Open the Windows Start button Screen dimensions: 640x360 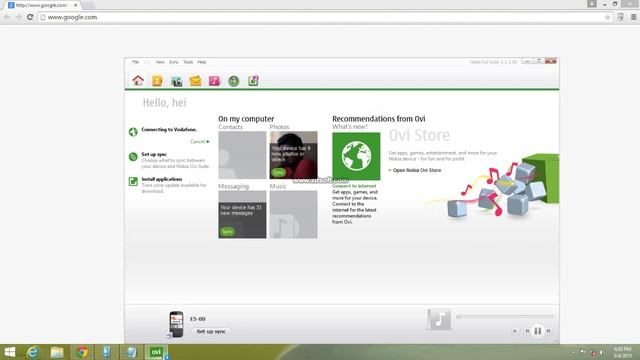(9, 352)
